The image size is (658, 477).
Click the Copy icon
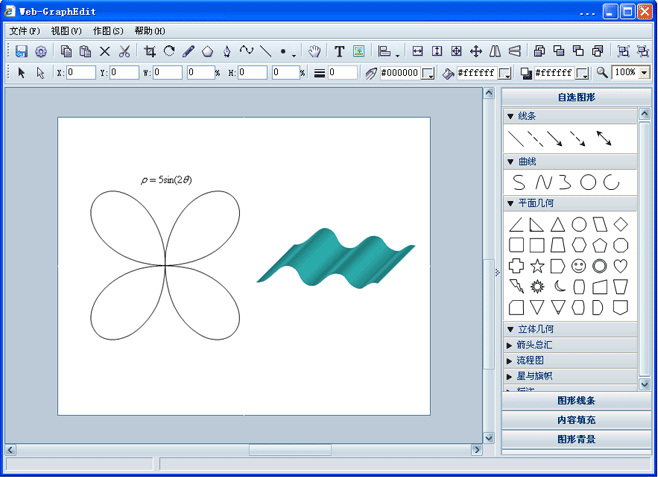(x=66, y=51)
